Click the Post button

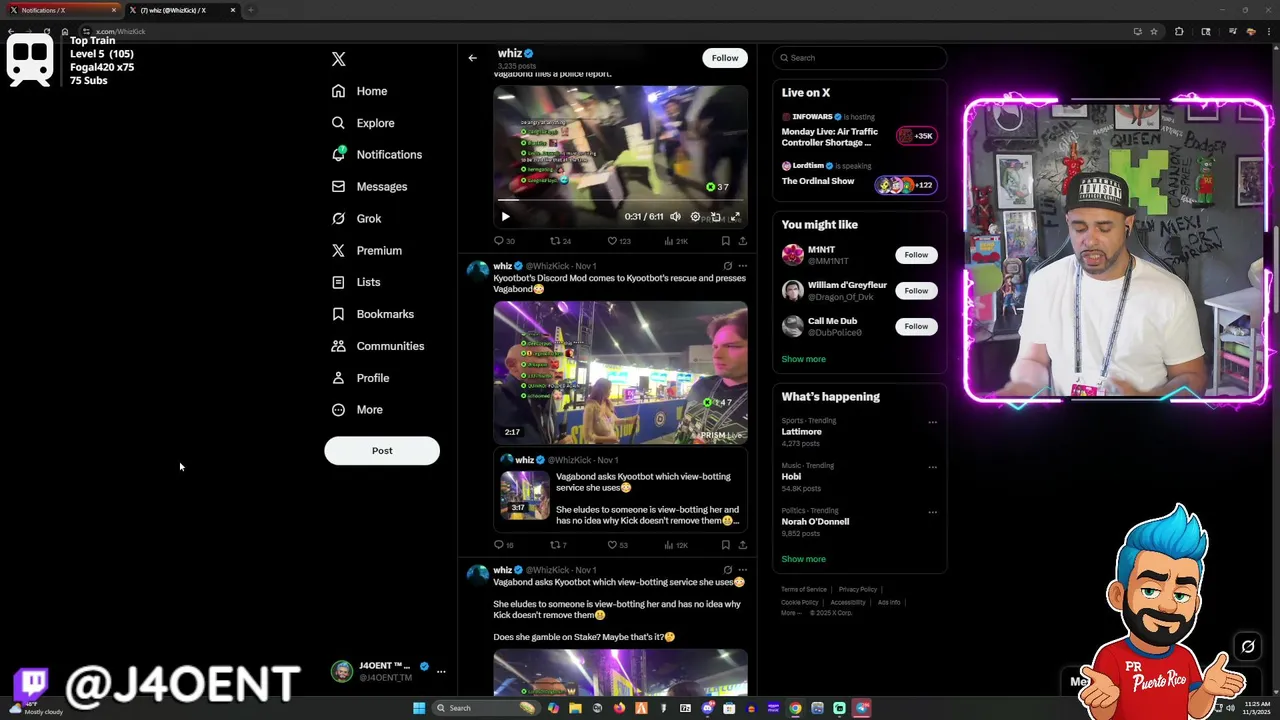382,451
